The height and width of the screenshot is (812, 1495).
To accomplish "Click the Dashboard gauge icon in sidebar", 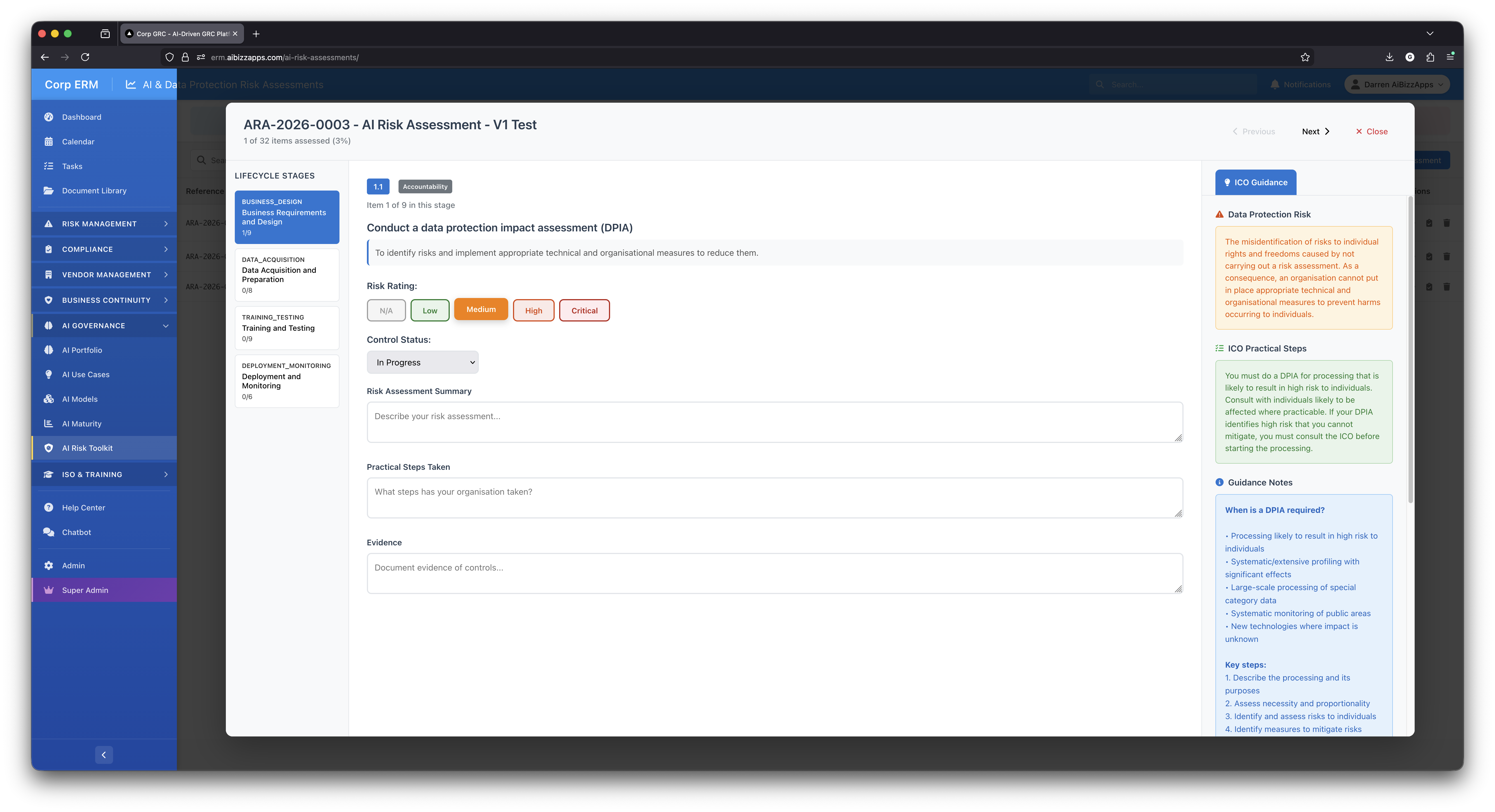I will click(x=49, y=117).
